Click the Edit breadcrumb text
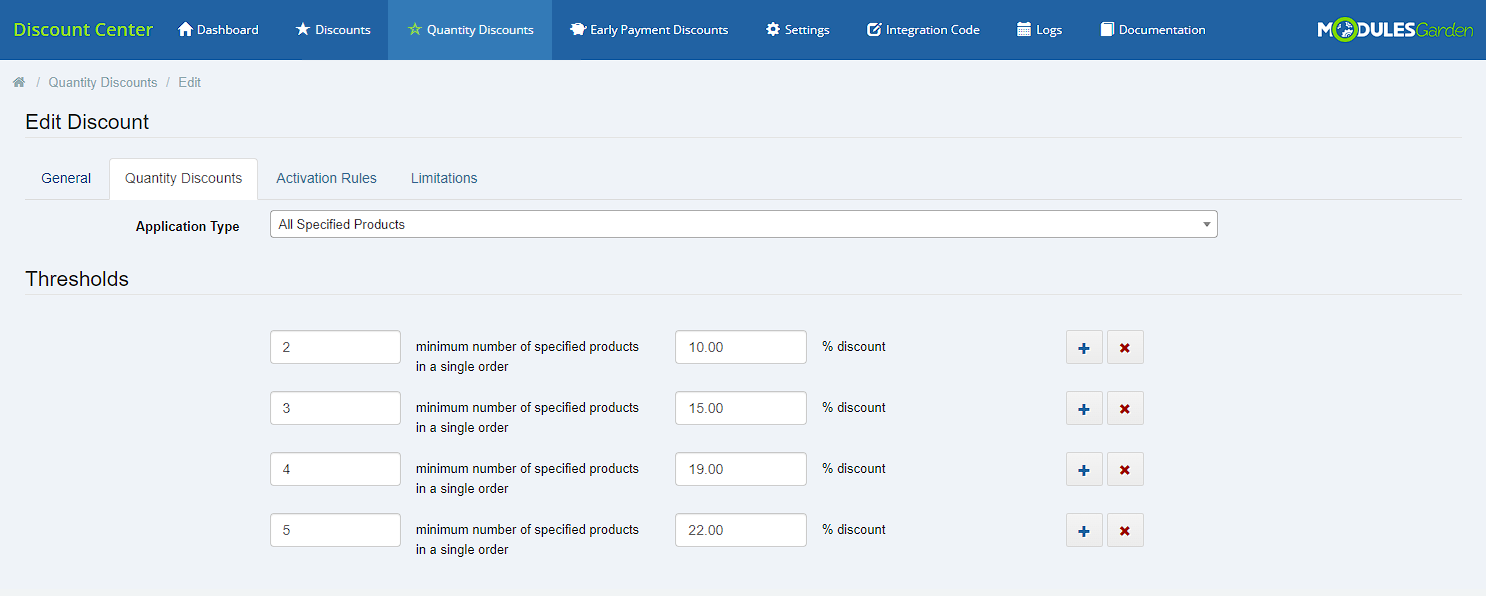The image size is (1486, 596). tap(190, 82)
